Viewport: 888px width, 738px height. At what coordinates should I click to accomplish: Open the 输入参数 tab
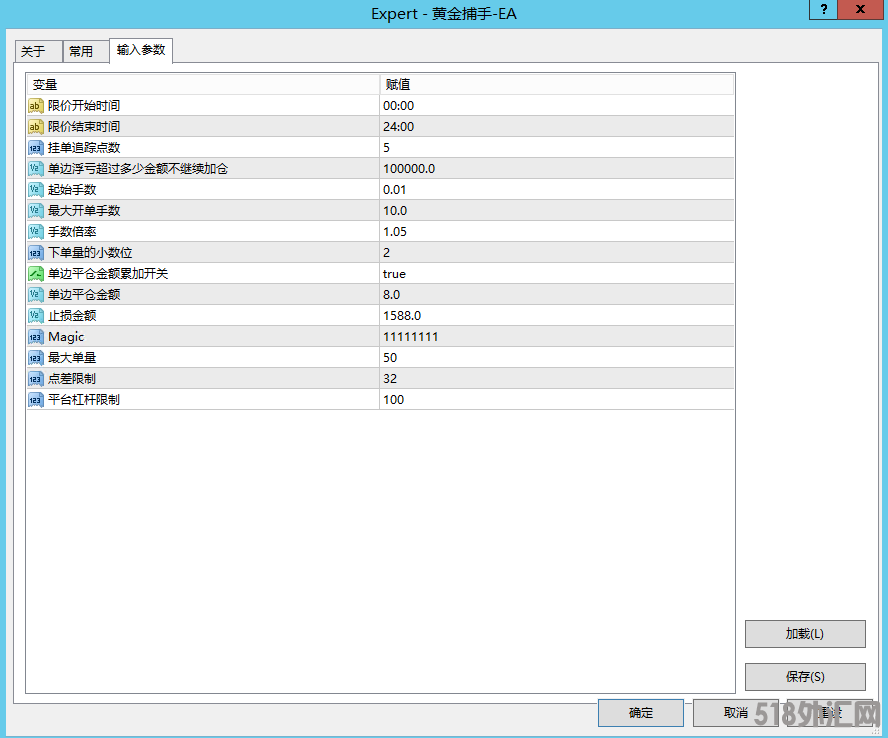[141, 50]
